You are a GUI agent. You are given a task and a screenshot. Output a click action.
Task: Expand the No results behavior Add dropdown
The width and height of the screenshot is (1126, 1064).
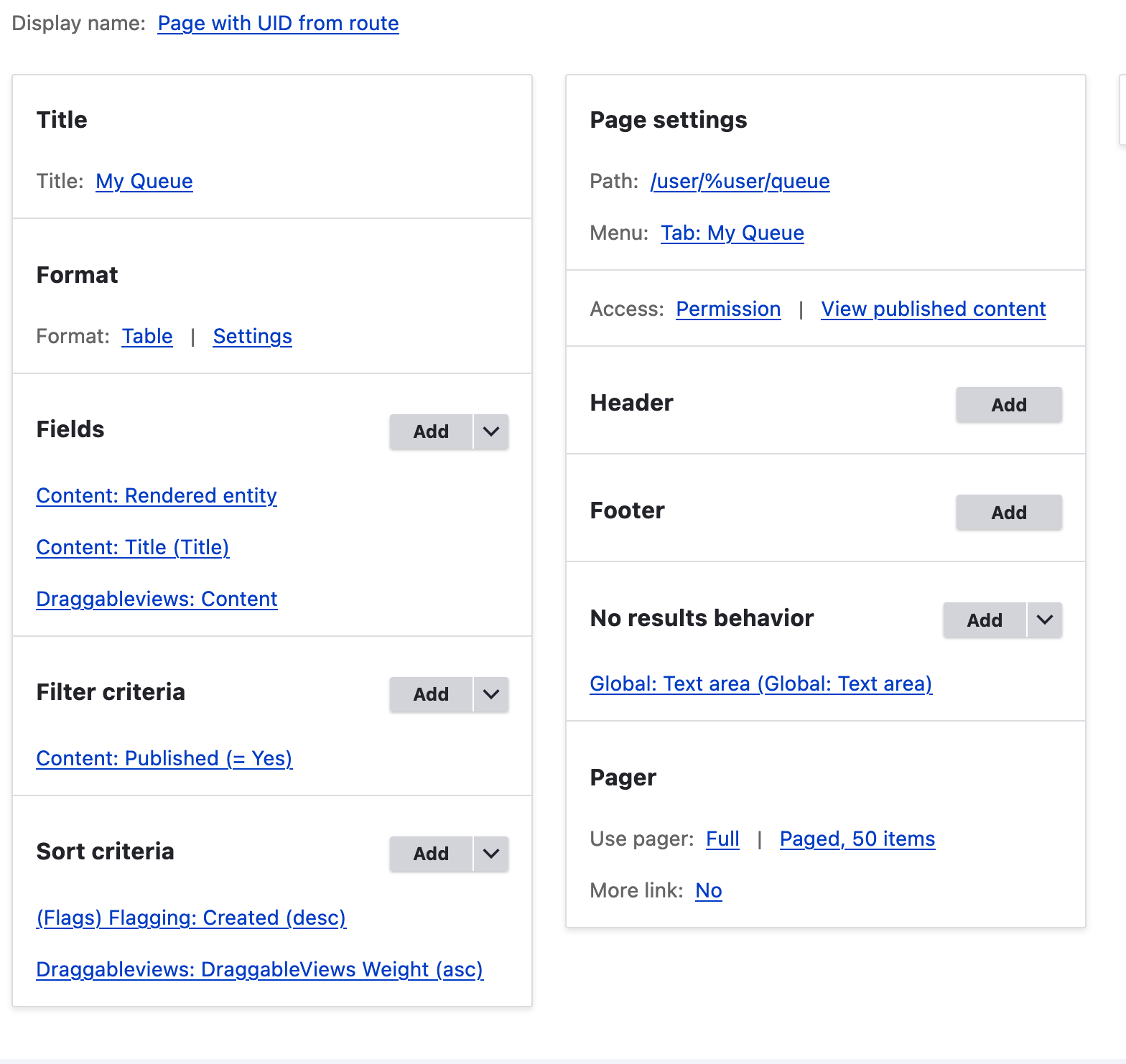point(1045,620)
